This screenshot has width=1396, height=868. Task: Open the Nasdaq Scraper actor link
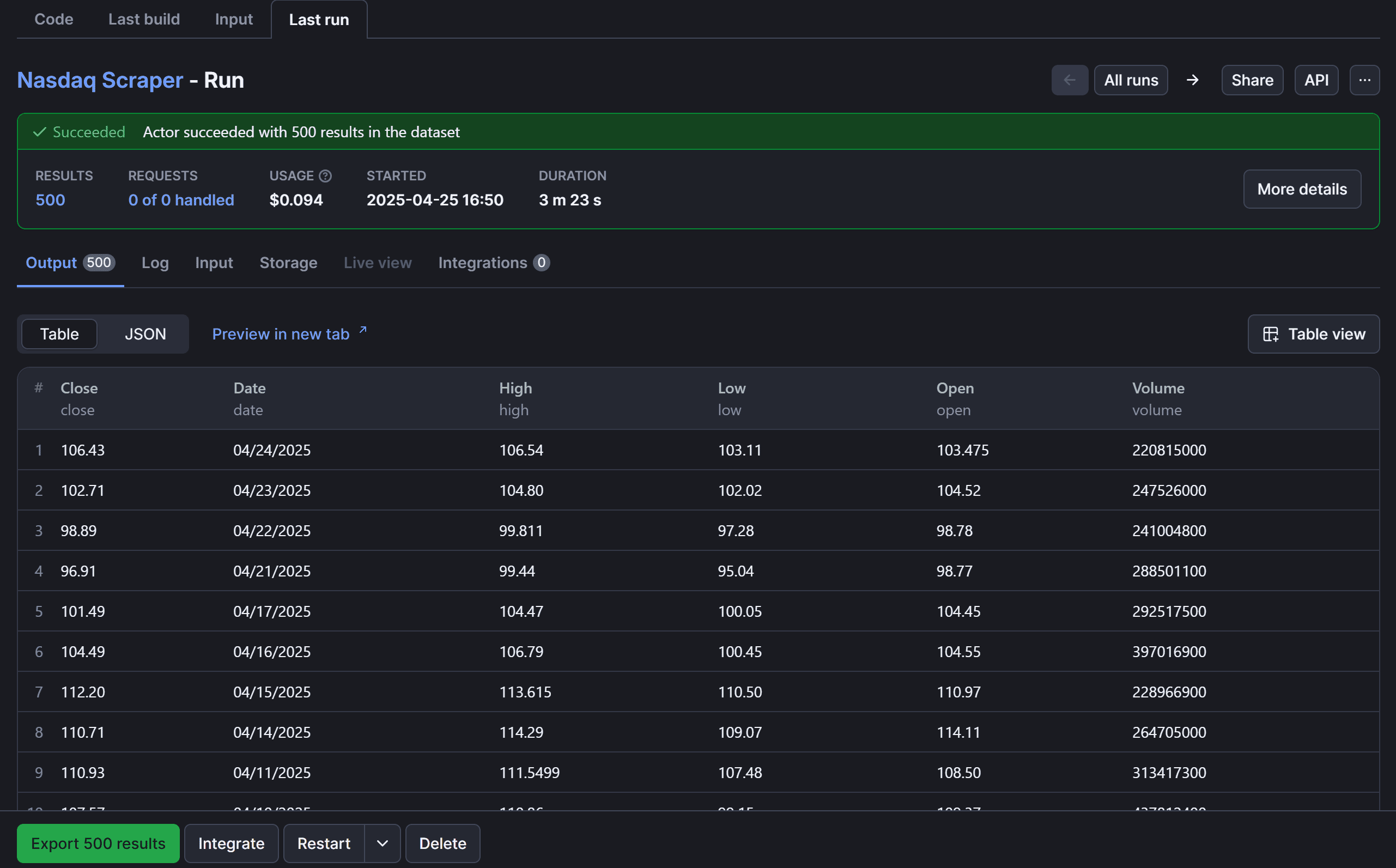[x=100, y=81]
